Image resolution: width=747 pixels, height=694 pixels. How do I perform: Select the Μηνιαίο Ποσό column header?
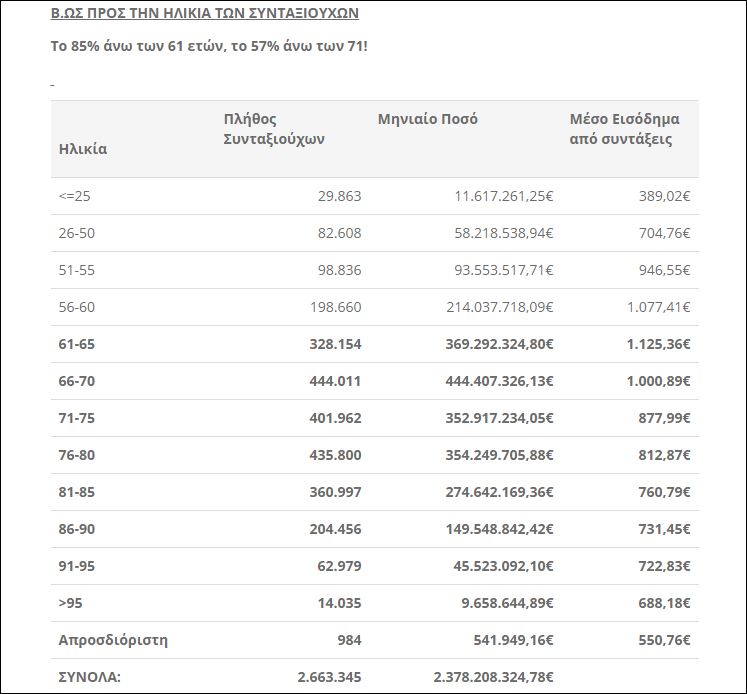[427, 119]
